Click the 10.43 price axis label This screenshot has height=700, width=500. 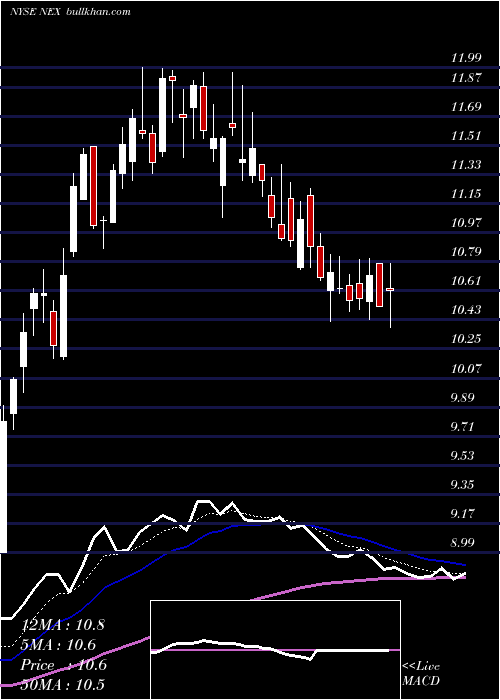click(466, 310)
